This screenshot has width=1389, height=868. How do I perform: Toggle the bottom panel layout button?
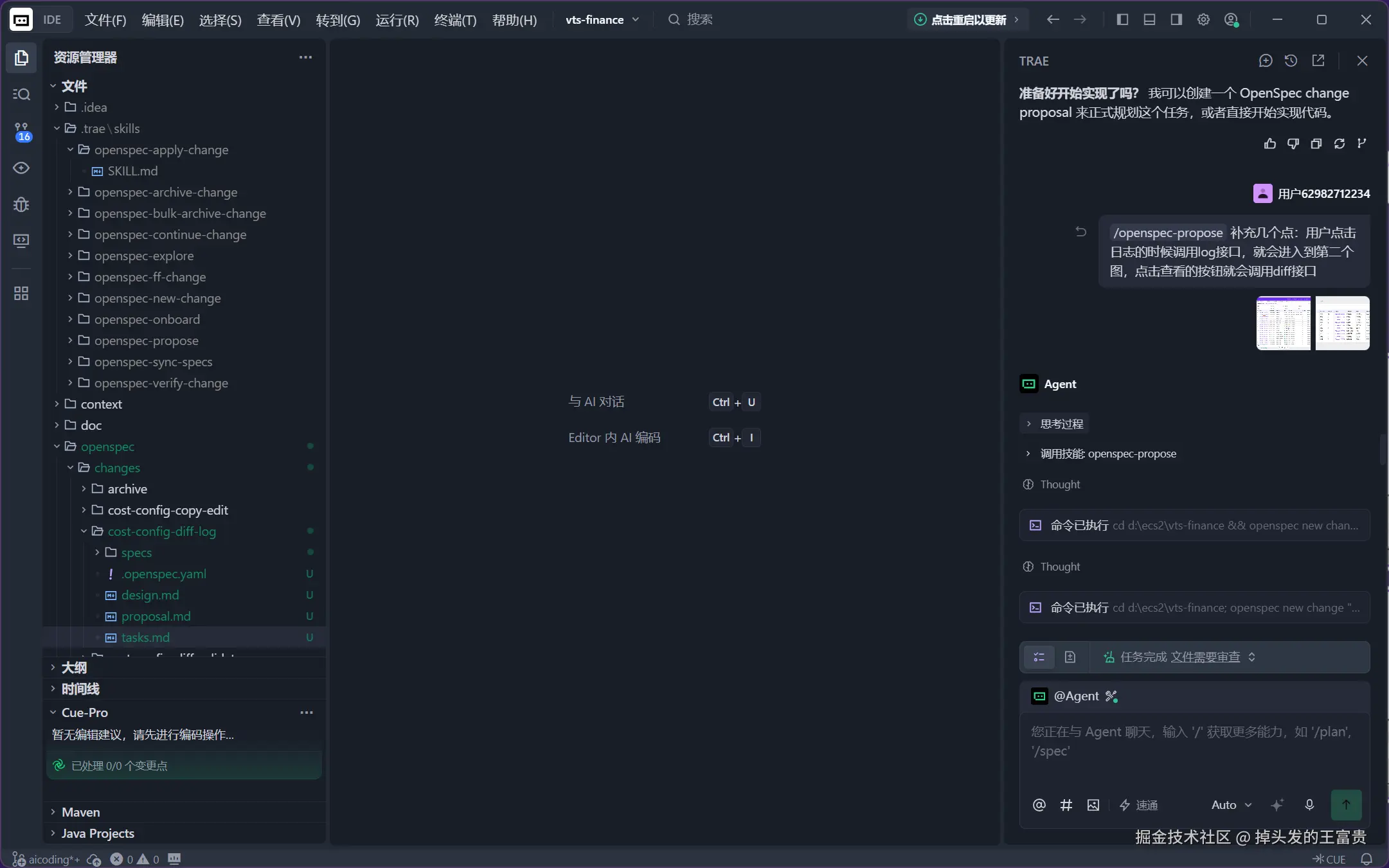(1149, 20)
